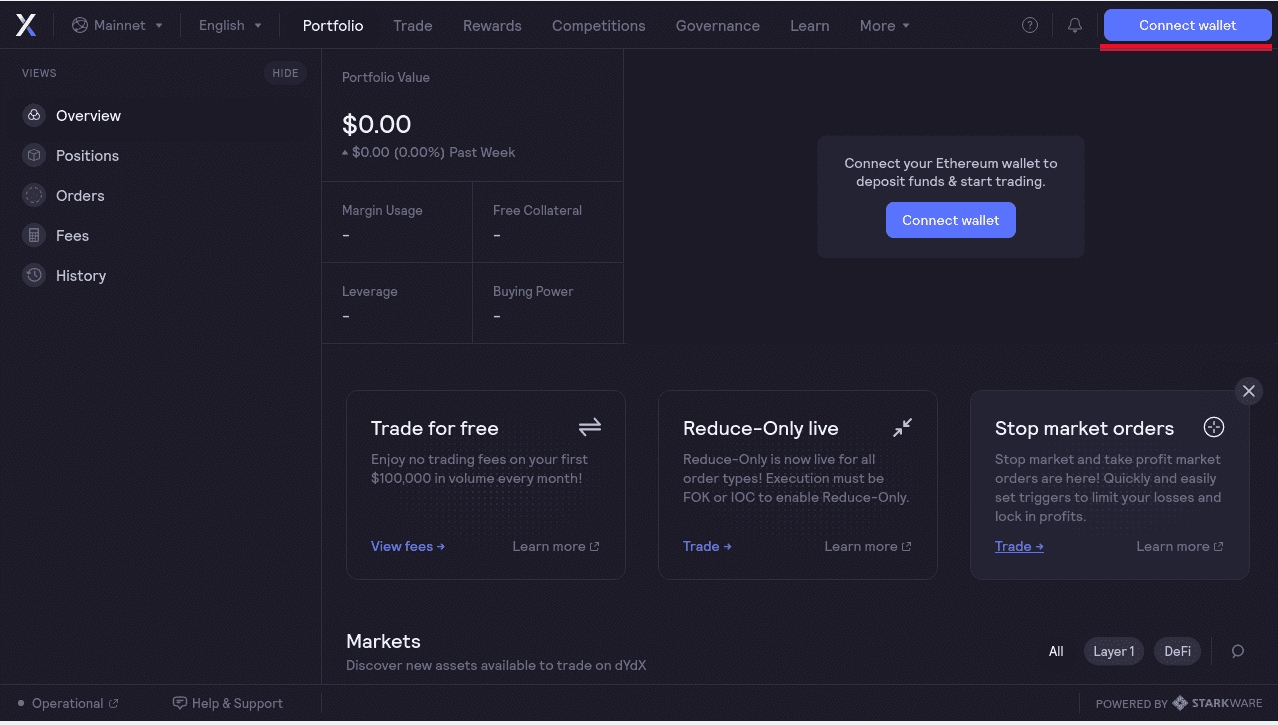Click the Positions cube icon
The height and width of the screenshot is (725, 1278).
point(34,155)
